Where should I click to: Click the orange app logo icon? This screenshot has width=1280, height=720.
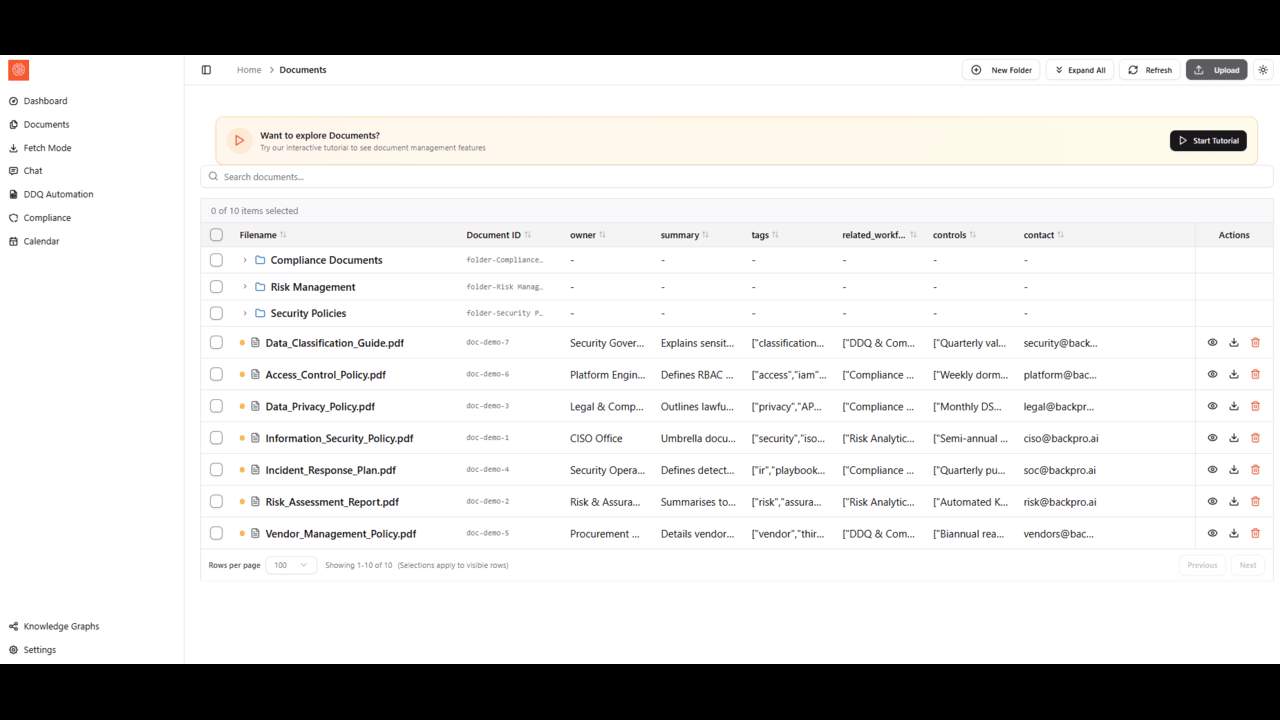pos(18,70)
